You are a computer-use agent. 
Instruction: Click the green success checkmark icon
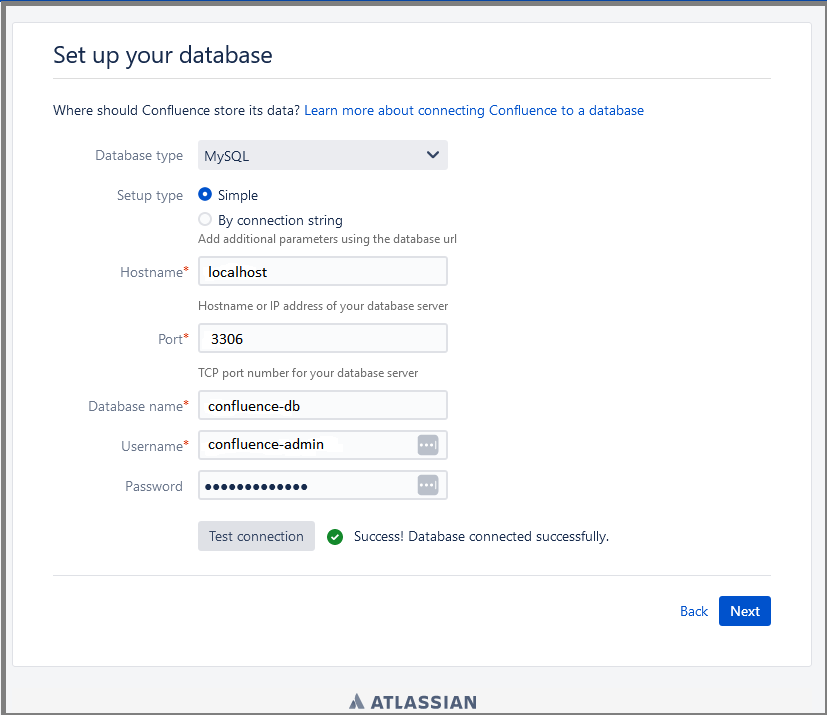click(335, 537)
